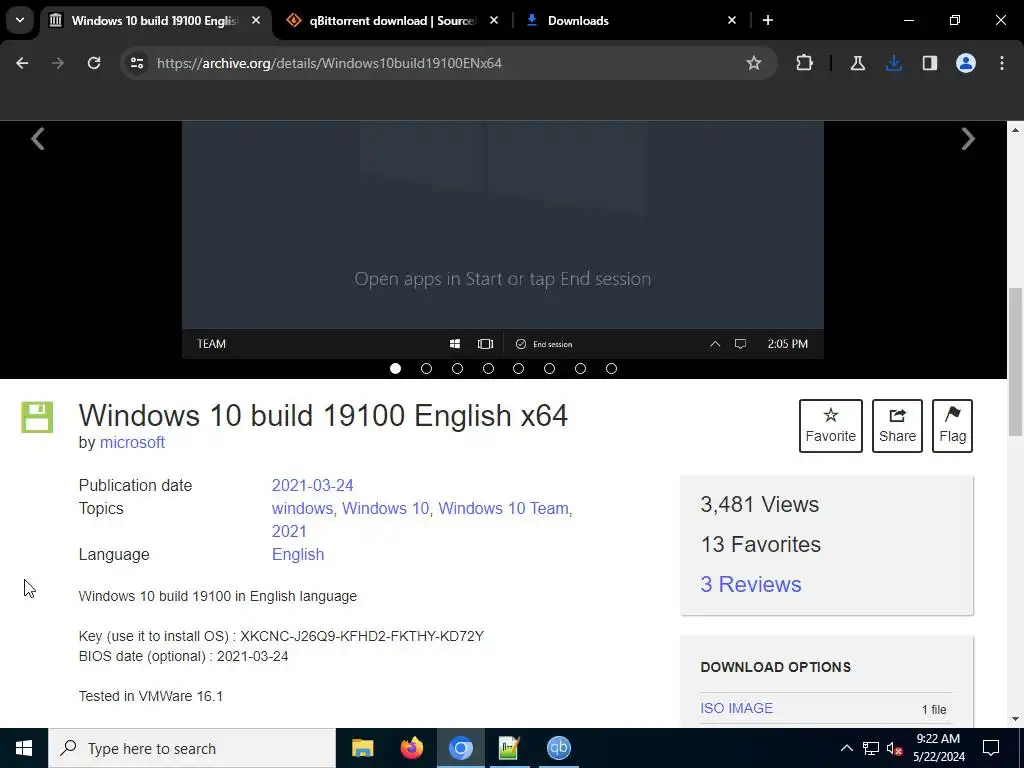Image resolution: width=1024 pixels, height=768 pixels.
Task: Open a new browser tab
Action: click(768, 20)
